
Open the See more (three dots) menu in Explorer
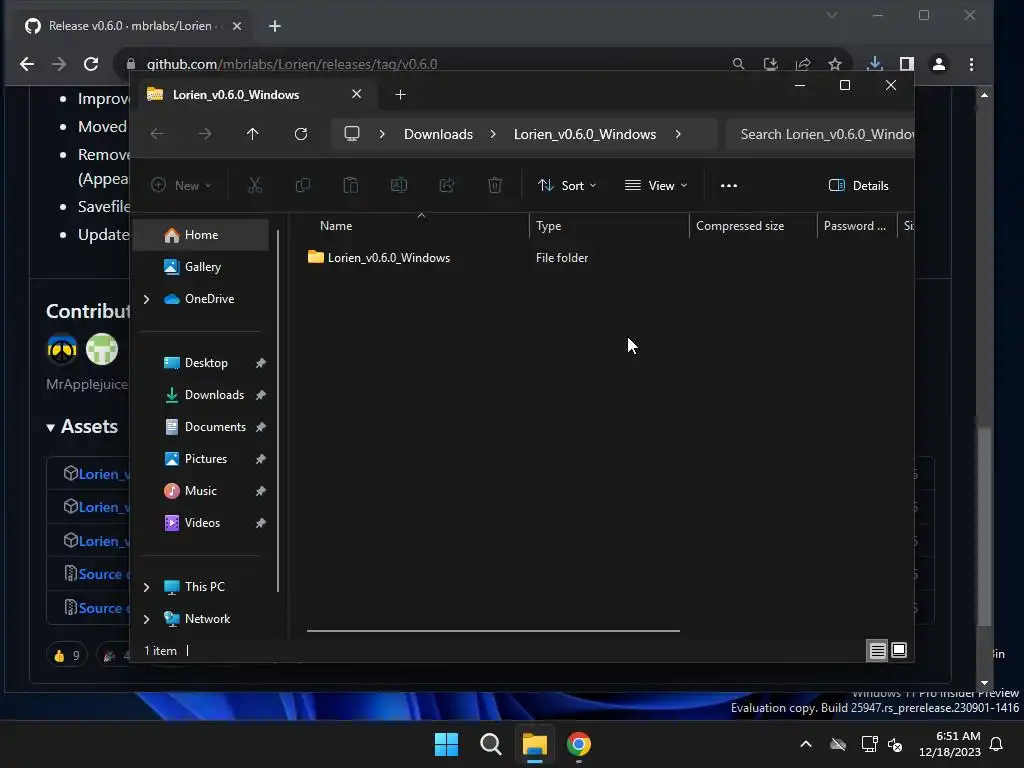729,185
